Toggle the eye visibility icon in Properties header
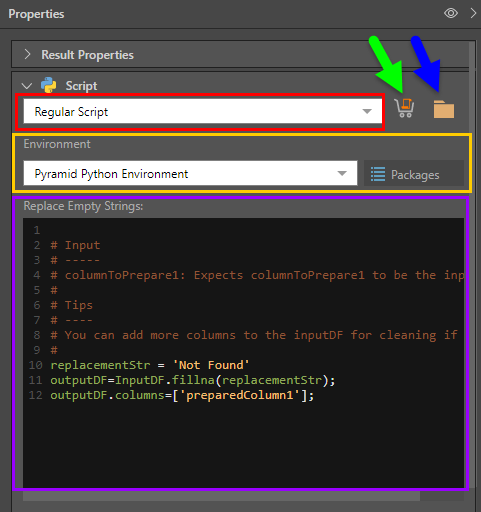This screenshot has height=512, width=481. tap(451, 13)
